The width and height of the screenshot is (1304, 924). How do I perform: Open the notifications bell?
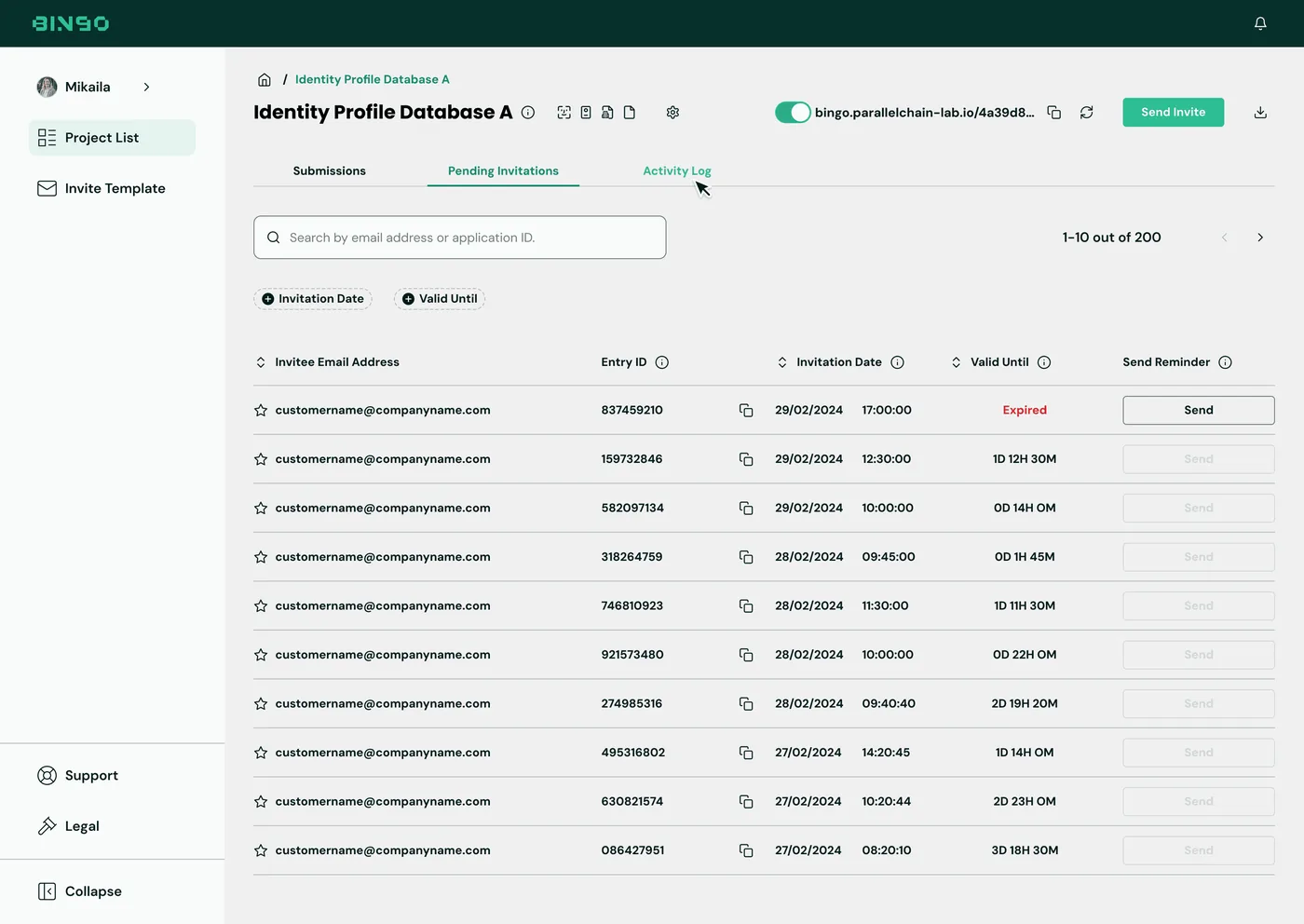pos(1260,23)
